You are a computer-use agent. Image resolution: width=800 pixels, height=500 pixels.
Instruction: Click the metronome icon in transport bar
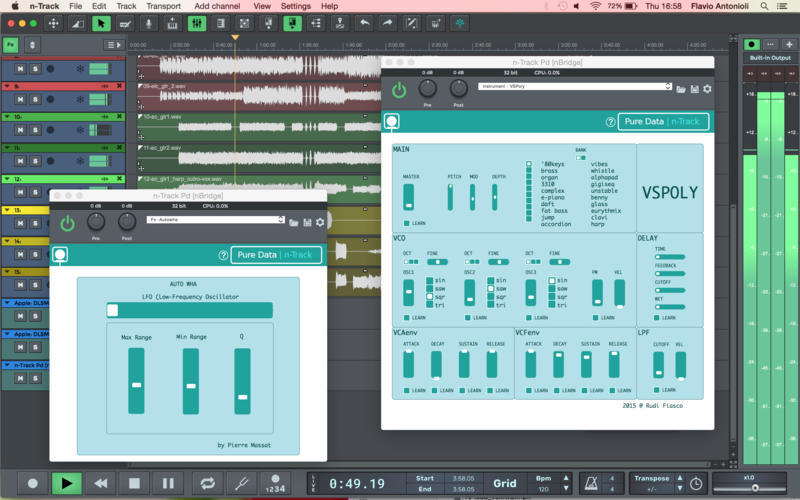[591, 483]
